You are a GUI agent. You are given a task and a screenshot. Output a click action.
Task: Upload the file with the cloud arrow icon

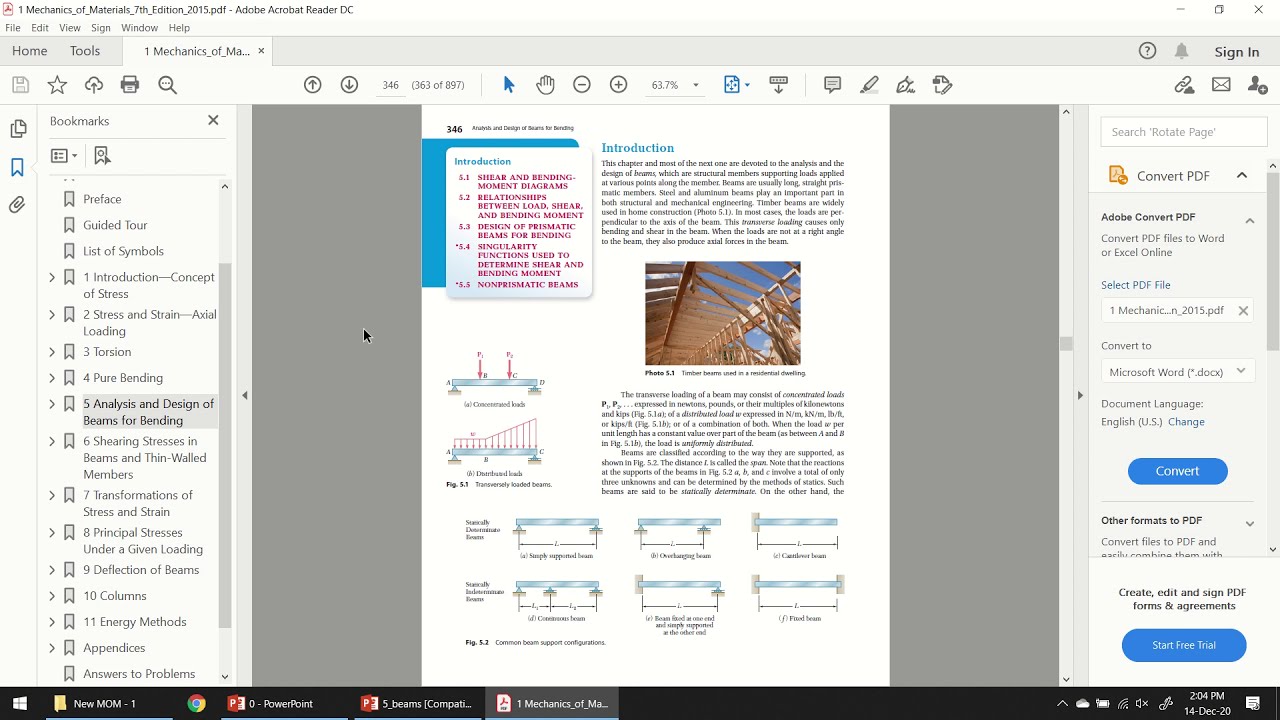tap(94, 85)
